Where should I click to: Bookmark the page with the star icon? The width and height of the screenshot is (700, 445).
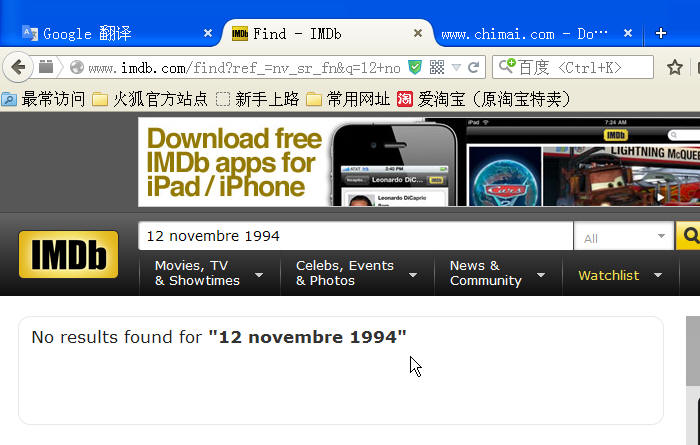tap(675, 67)
